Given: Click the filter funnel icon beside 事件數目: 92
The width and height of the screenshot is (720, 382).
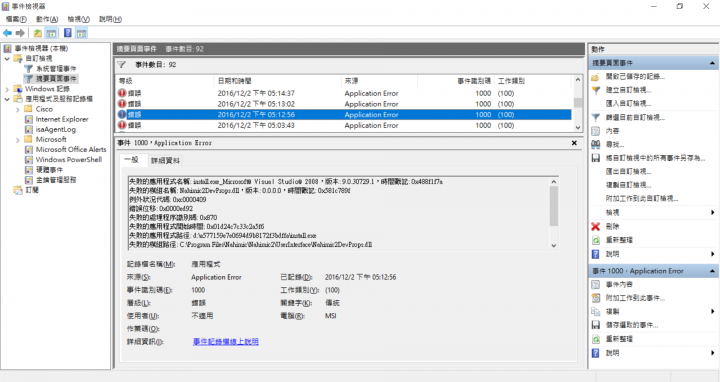Looking at the screenshot, I should pyautogui.click(x=121, y=65).
